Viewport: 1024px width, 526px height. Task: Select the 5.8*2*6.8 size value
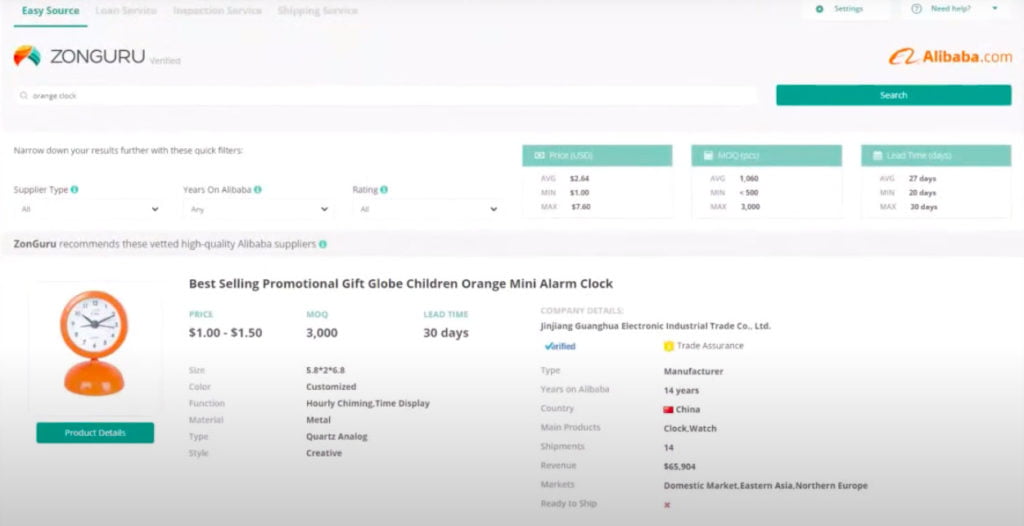325,370
